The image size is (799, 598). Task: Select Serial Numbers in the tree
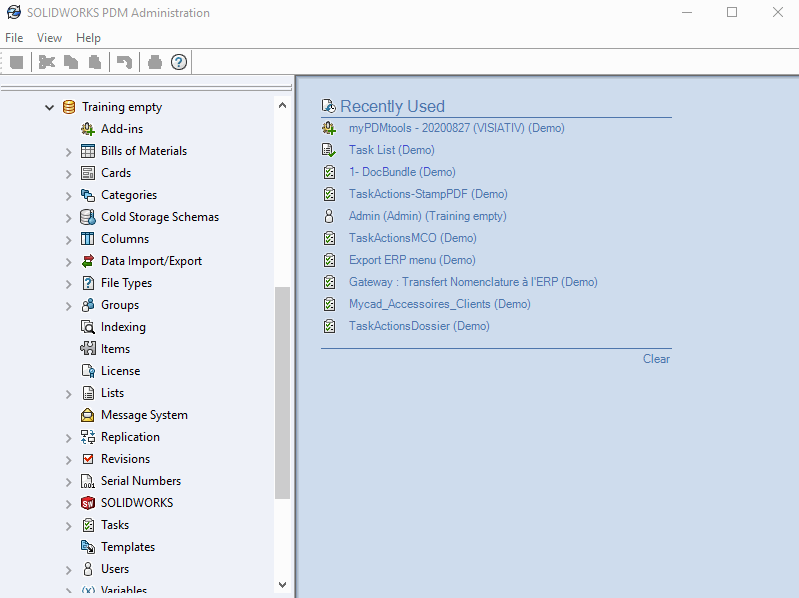141,481
